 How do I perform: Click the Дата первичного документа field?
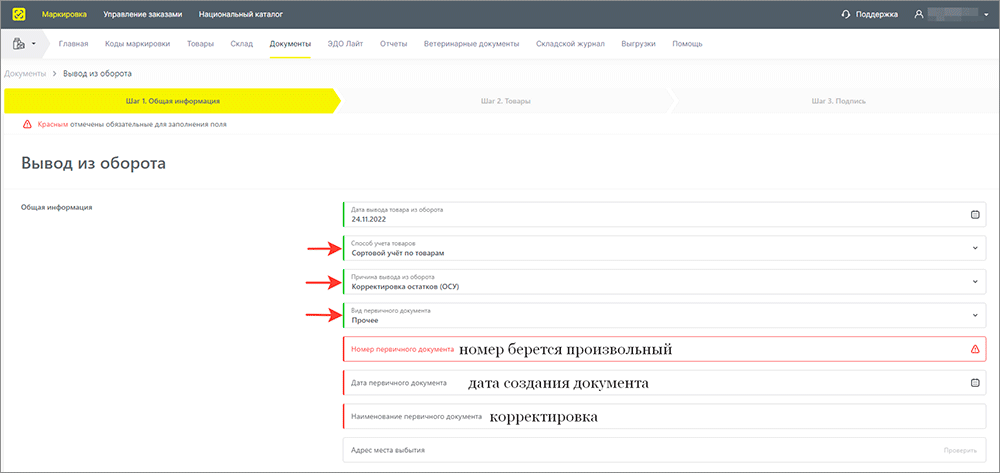pos(665,383)
